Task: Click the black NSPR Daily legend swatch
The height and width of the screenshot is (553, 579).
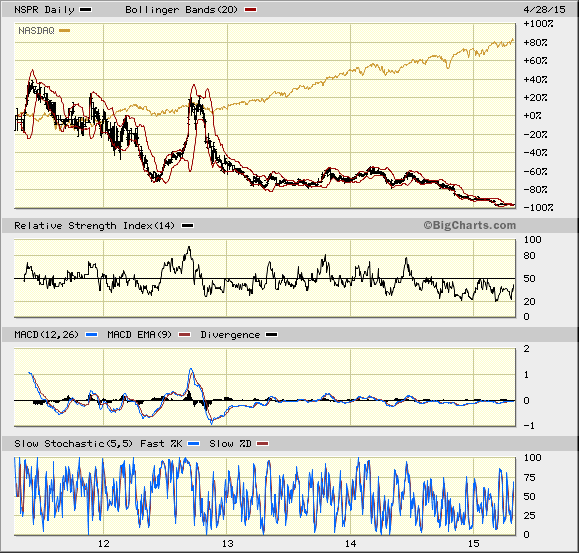Action: pyautogui.click(x=86, y=10)
